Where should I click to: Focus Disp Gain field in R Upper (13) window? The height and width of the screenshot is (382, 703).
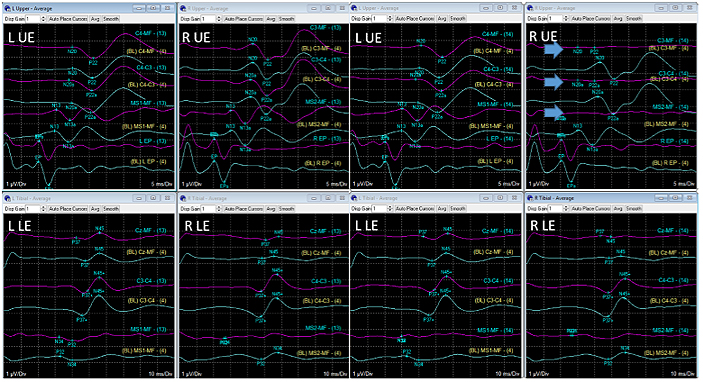(209, 19)
